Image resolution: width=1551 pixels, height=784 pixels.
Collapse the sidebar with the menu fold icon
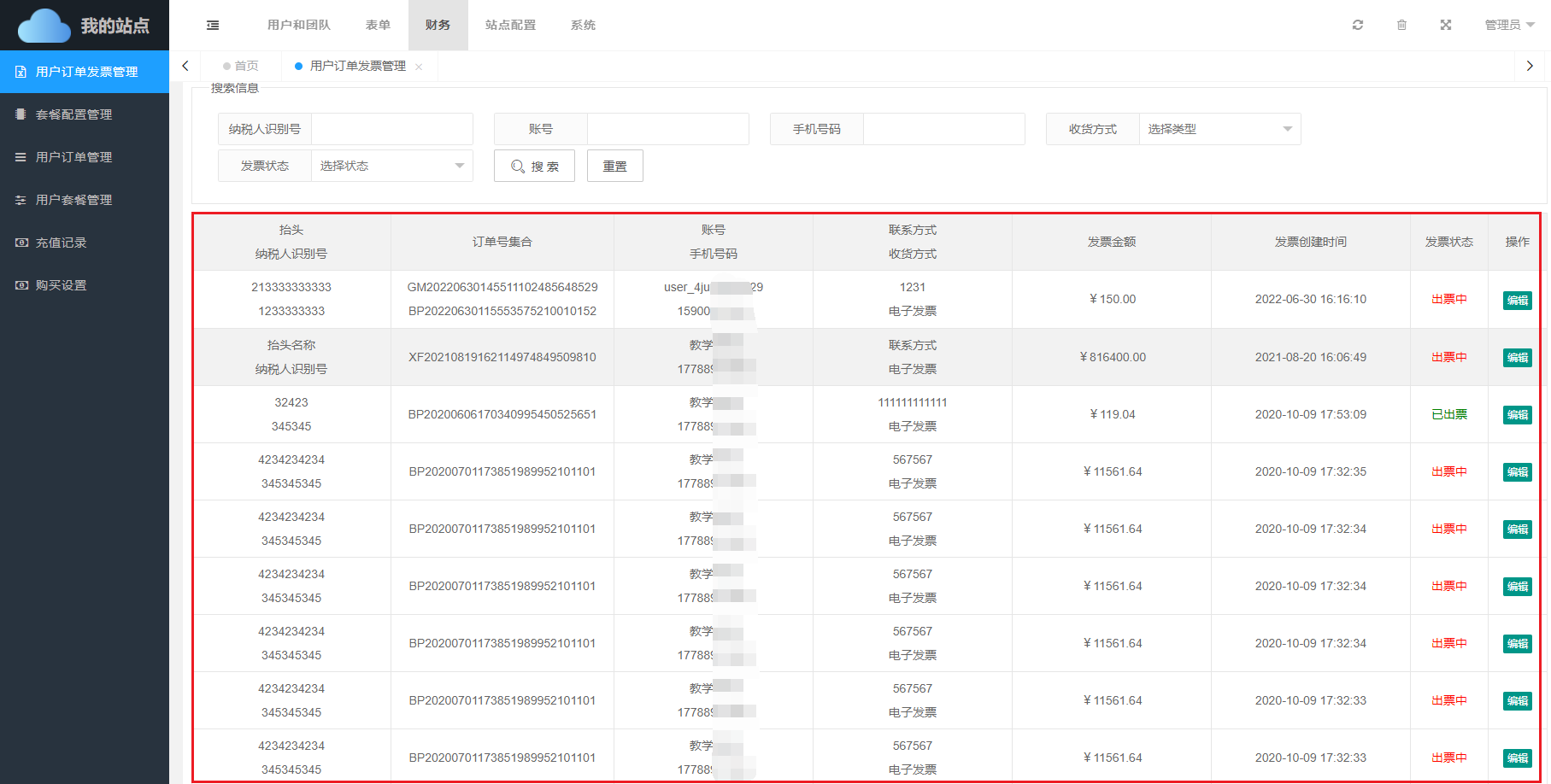click(x=213, y=26)
